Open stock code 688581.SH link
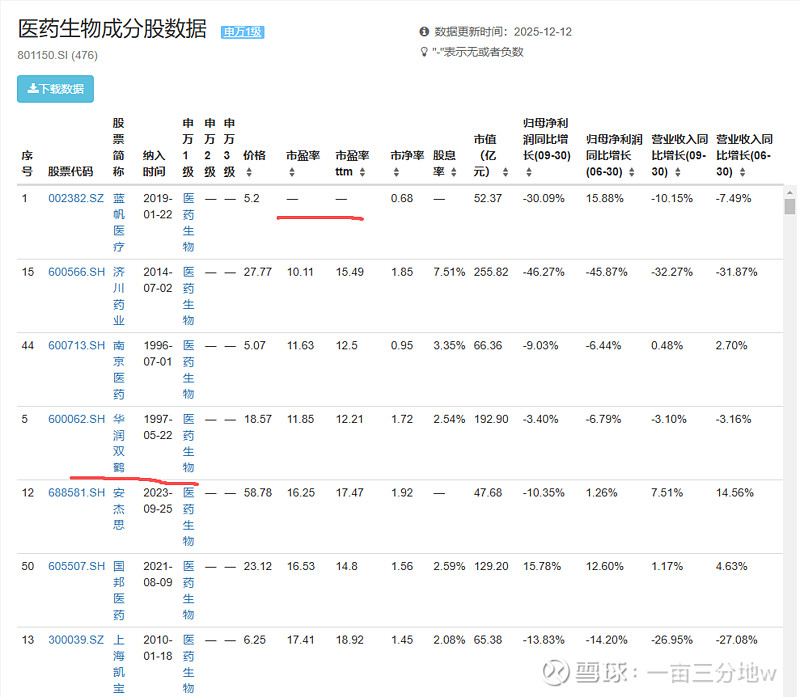Viewport: 800px width, 697px height. (77, 492)
